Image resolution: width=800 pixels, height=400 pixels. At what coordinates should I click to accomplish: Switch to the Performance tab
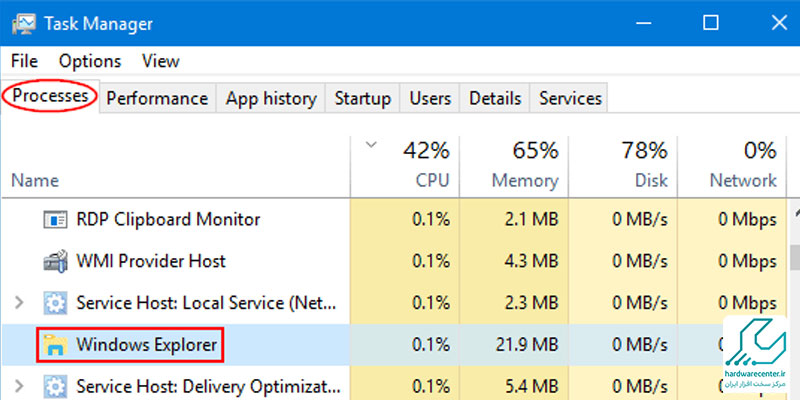(x=157, y=98)
